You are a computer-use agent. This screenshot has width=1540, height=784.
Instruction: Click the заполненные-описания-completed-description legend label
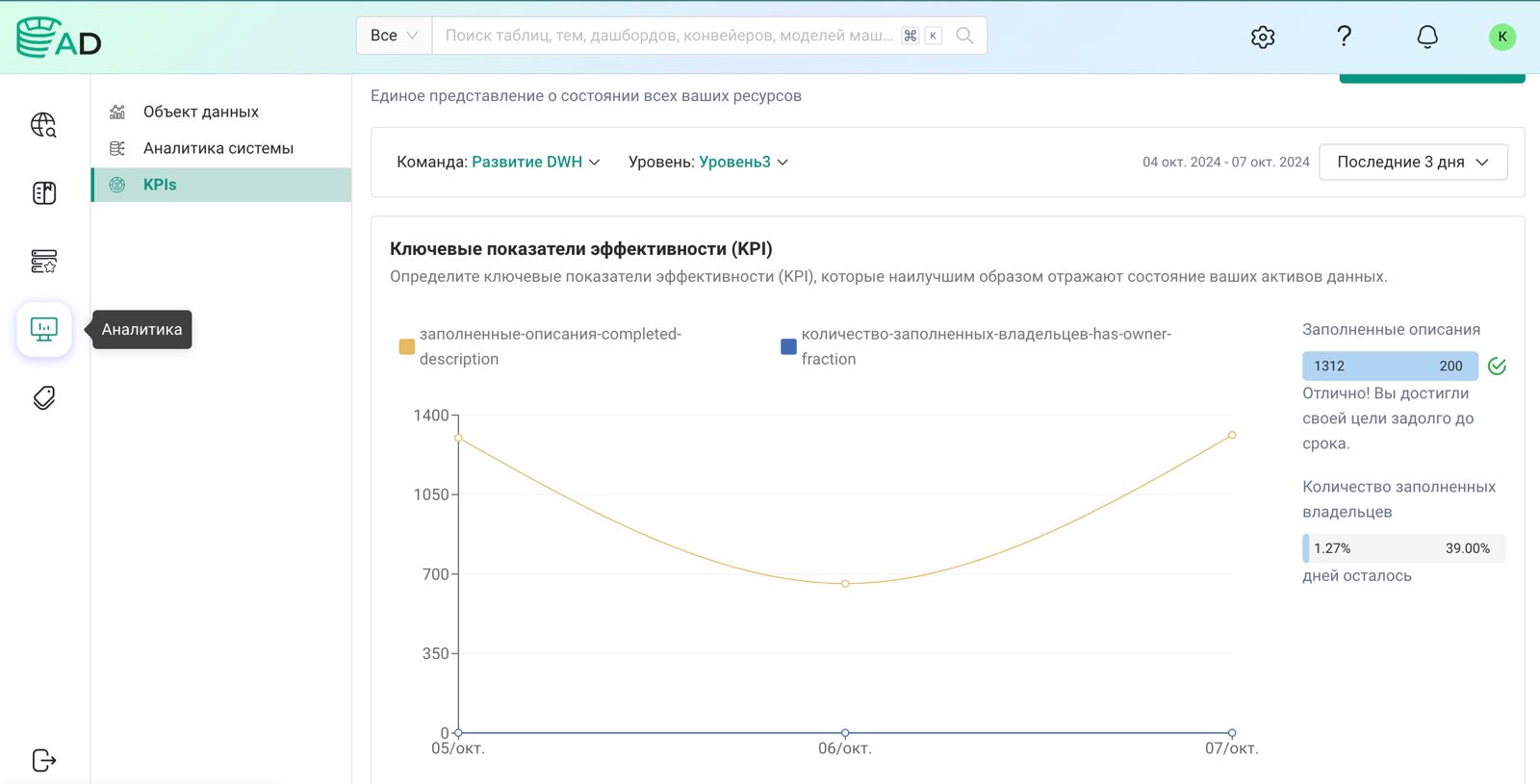550,346
